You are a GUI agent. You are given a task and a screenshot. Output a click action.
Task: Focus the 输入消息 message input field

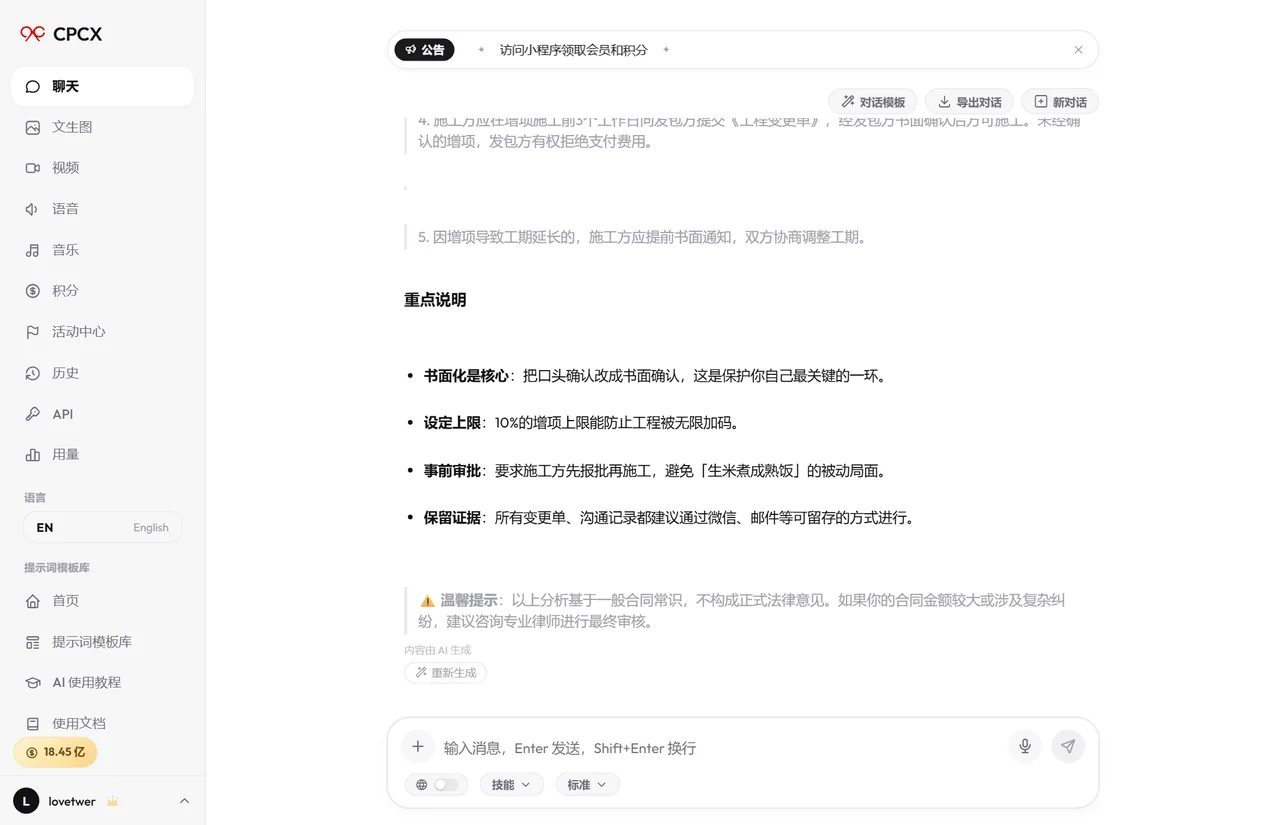coord(720,748)
